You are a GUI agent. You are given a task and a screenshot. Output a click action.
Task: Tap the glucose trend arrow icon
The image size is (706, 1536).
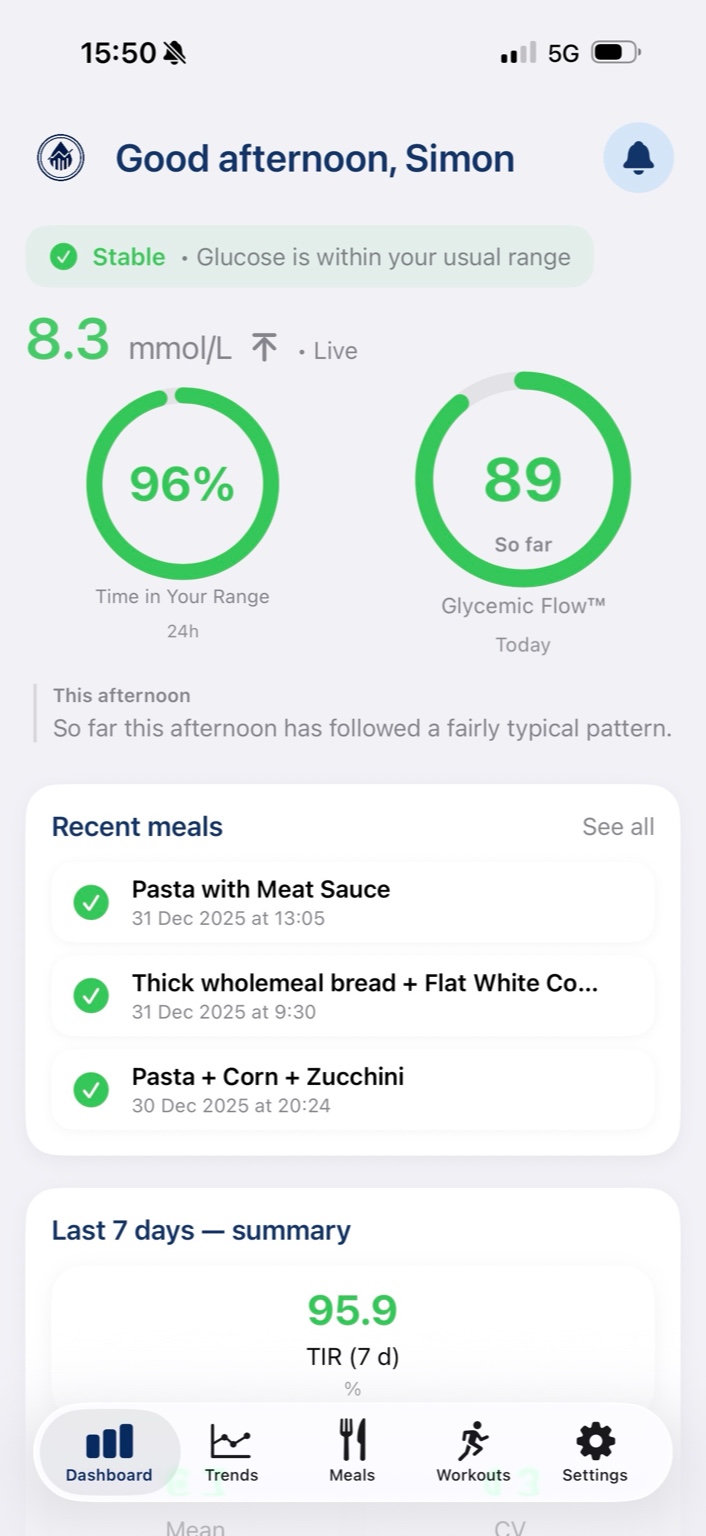click(x=264, y=348)
